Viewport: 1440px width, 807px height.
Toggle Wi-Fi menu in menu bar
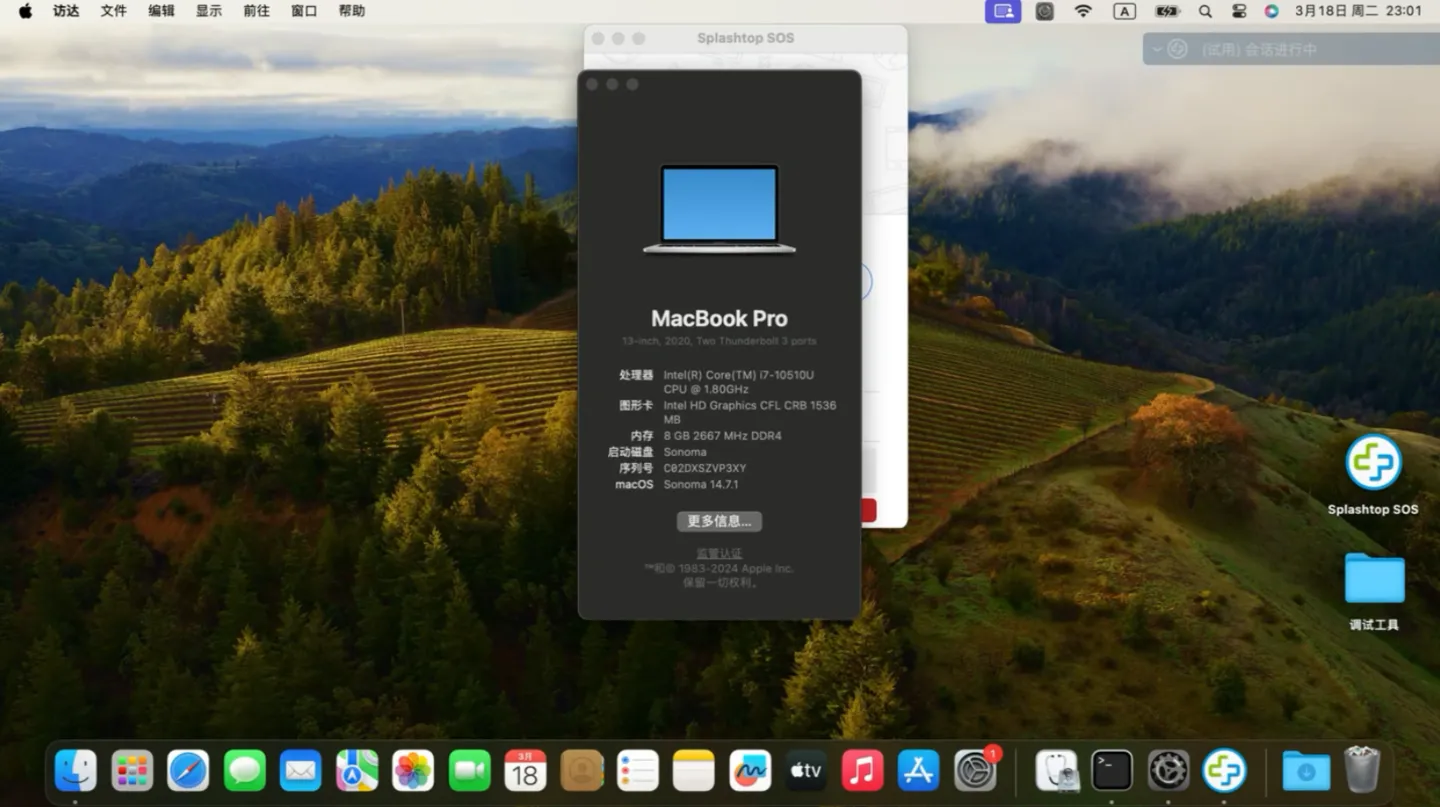(x=1083, y=11)
